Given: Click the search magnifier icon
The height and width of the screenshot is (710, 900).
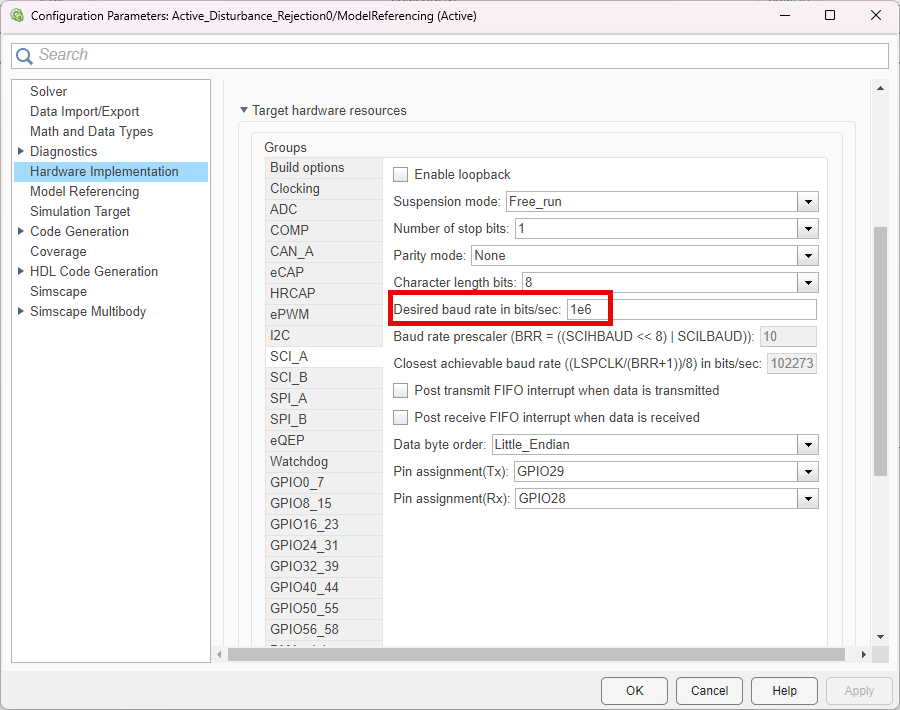Looking at the screenshot, I should 24,56.
